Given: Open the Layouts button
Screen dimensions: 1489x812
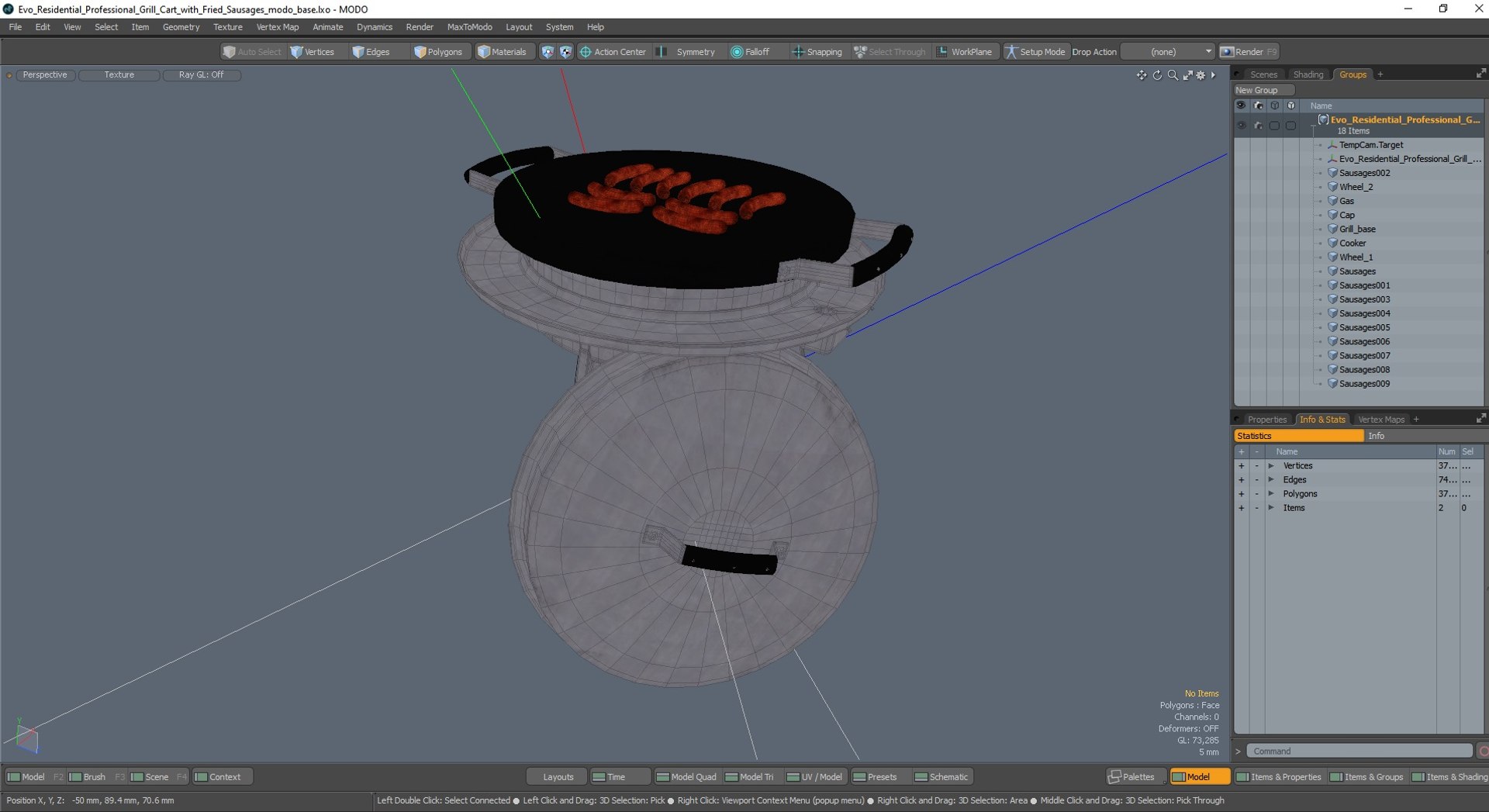Looking at the screenshot, I should point(558,777).
